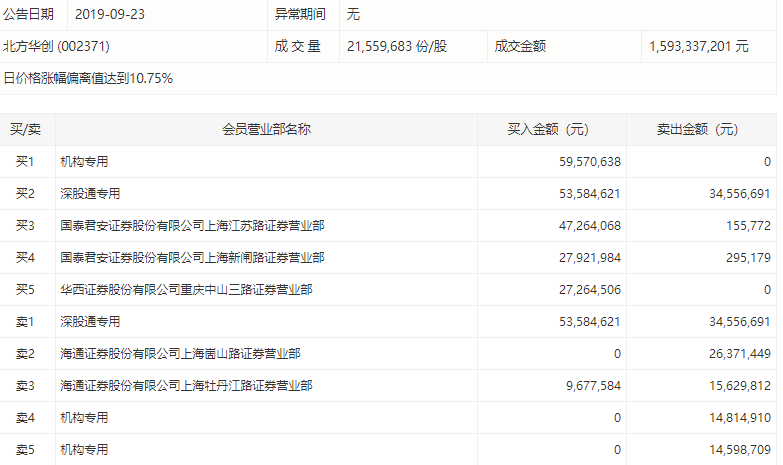Click 34,556,691 in the 卖1 row
The image size is (783, 465).
pos(740,321)
